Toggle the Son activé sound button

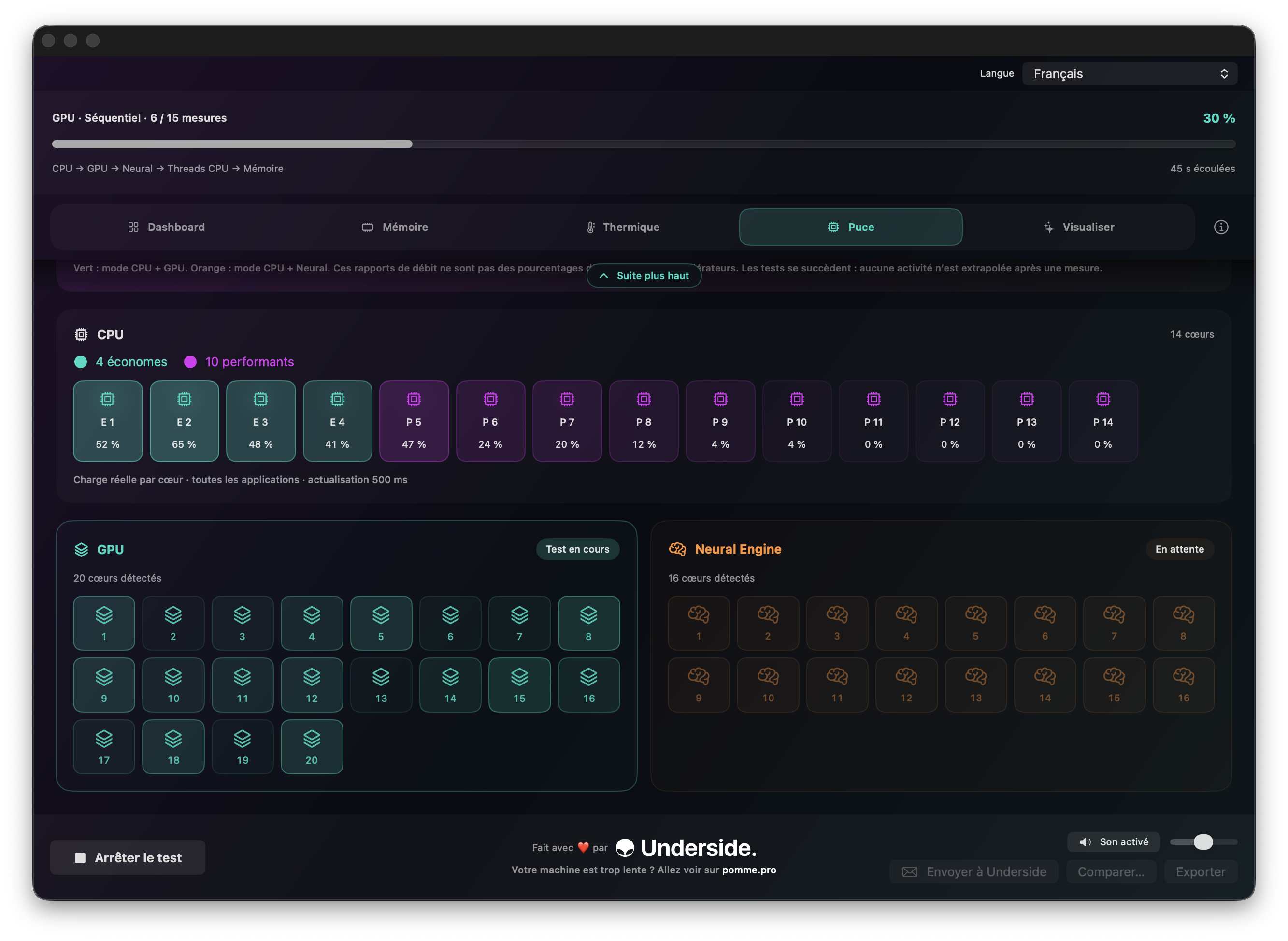[x=1113, y=842]
